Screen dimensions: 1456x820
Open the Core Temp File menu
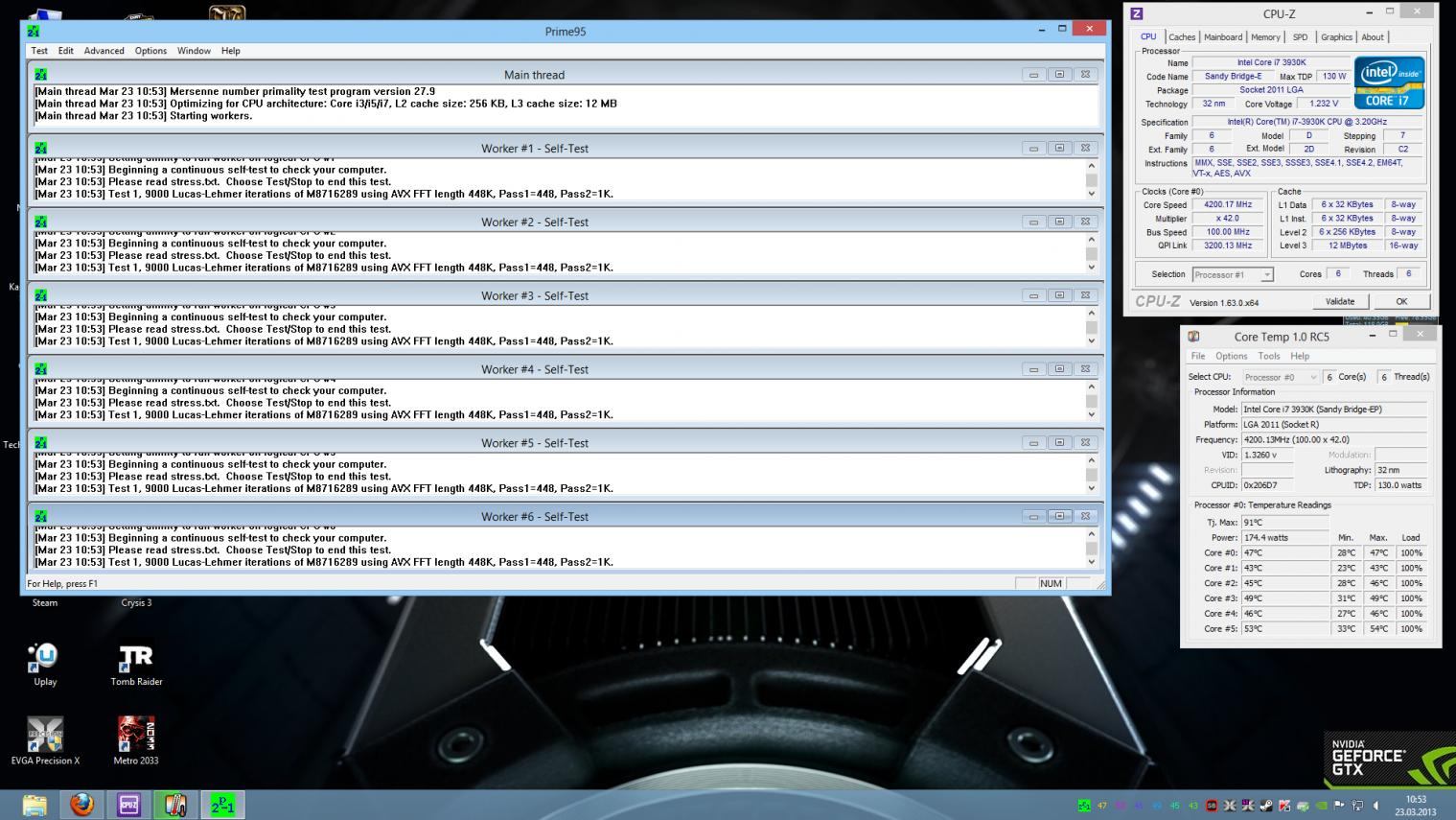click(1198, 356)
